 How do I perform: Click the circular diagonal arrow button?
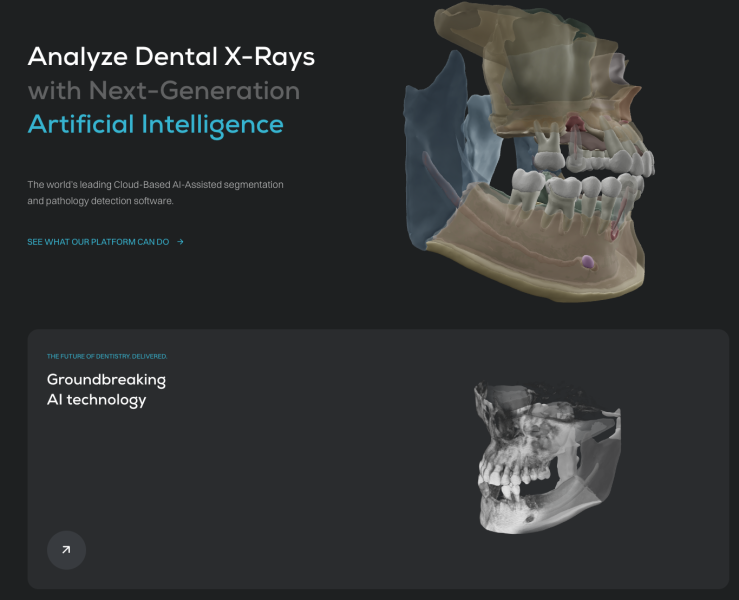tap(66, 549)
